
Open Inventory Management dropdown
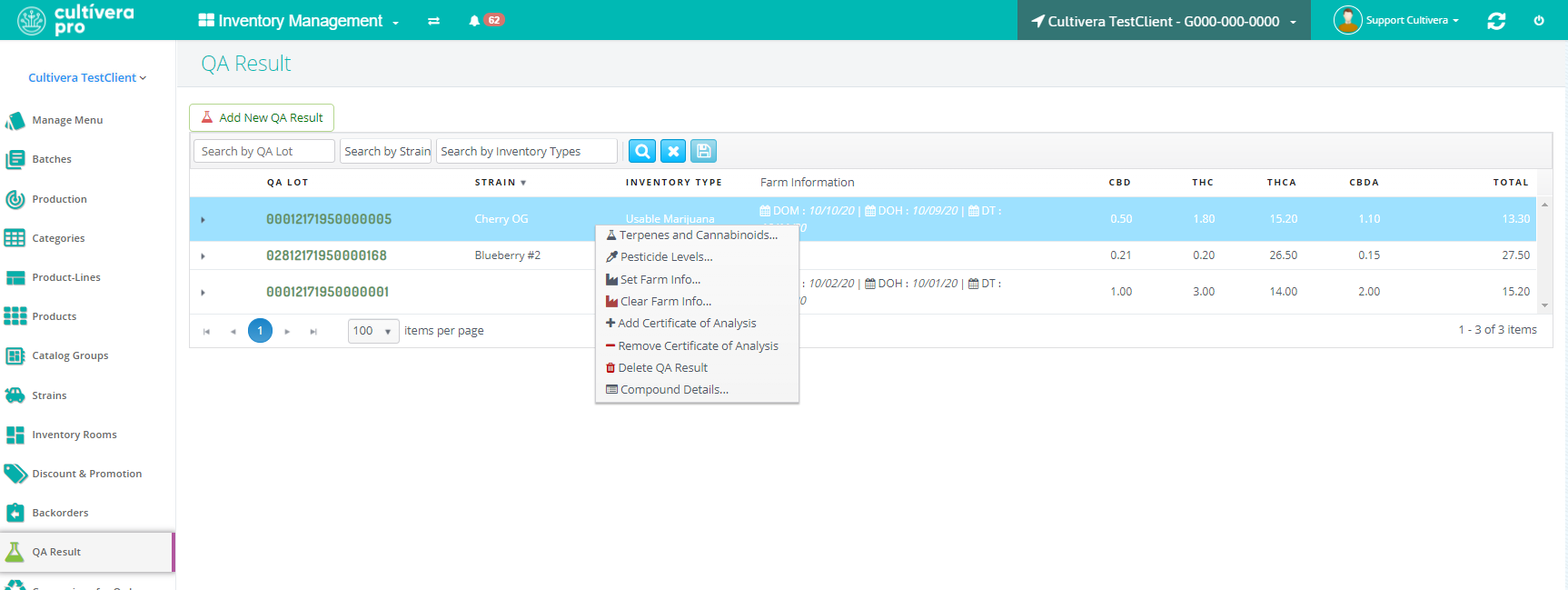click(x=299, y=21)
